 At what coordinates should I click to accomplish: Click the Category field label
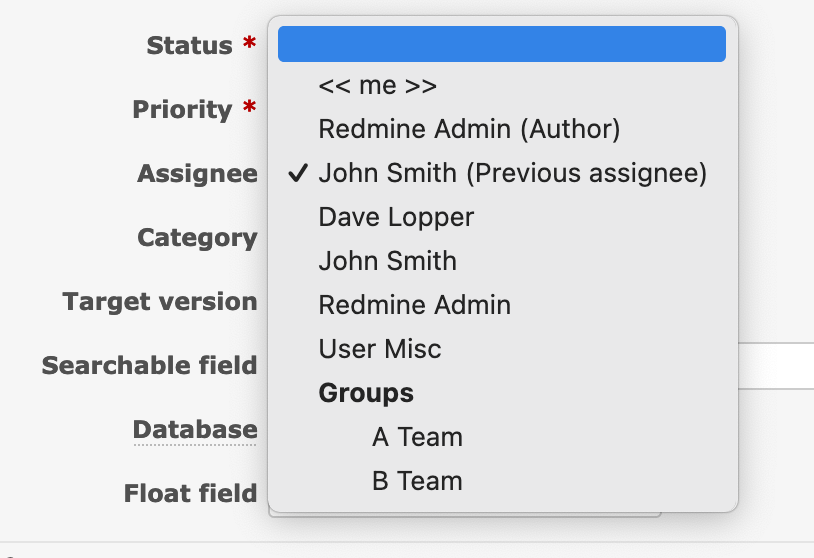click(x=197, y=238)
